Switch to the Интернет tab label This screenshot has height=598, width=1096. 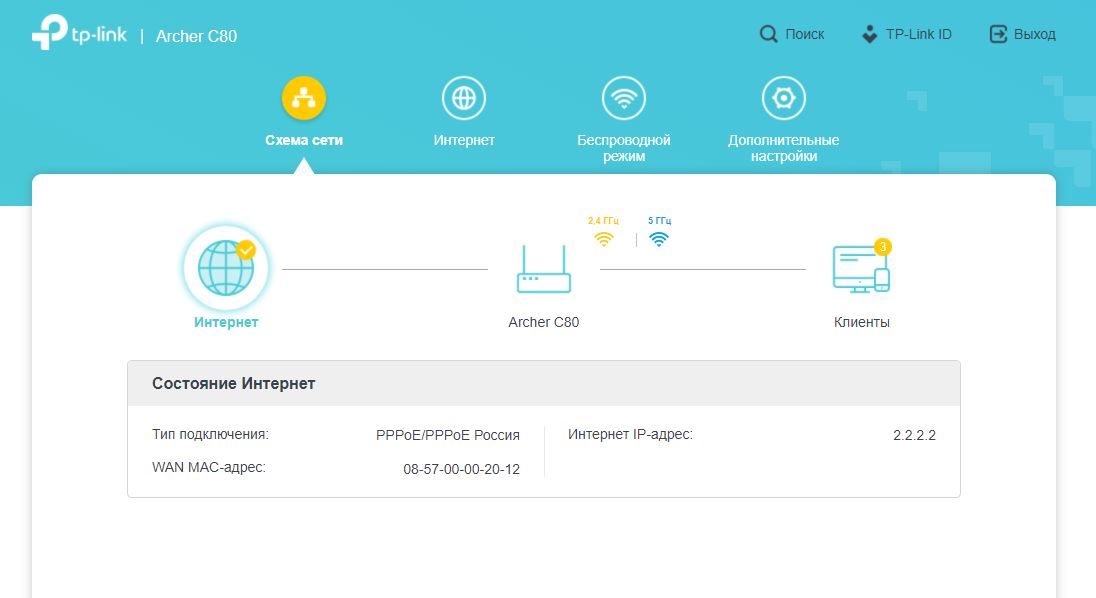point(464,141)
